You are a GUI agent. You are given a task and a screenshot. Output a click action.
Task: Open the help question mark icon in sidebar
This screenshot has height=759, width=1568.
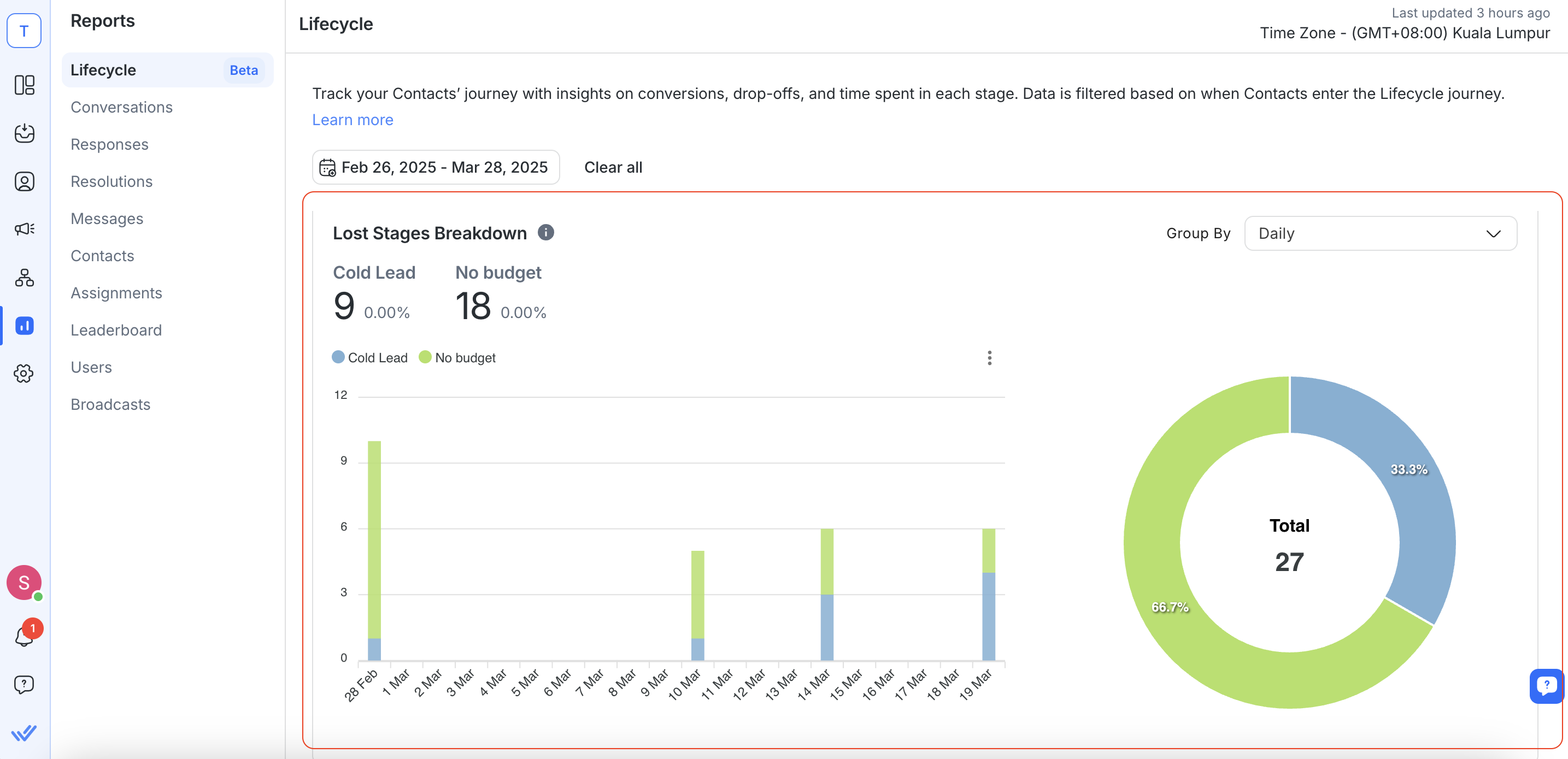[x=25, y=684]
